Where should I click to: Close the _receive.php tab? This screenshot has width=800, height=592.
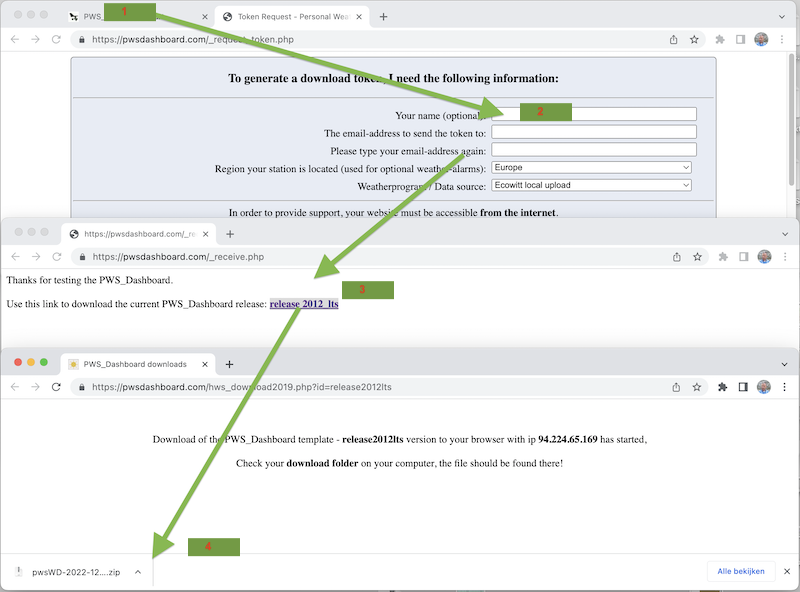coord(206,234)
